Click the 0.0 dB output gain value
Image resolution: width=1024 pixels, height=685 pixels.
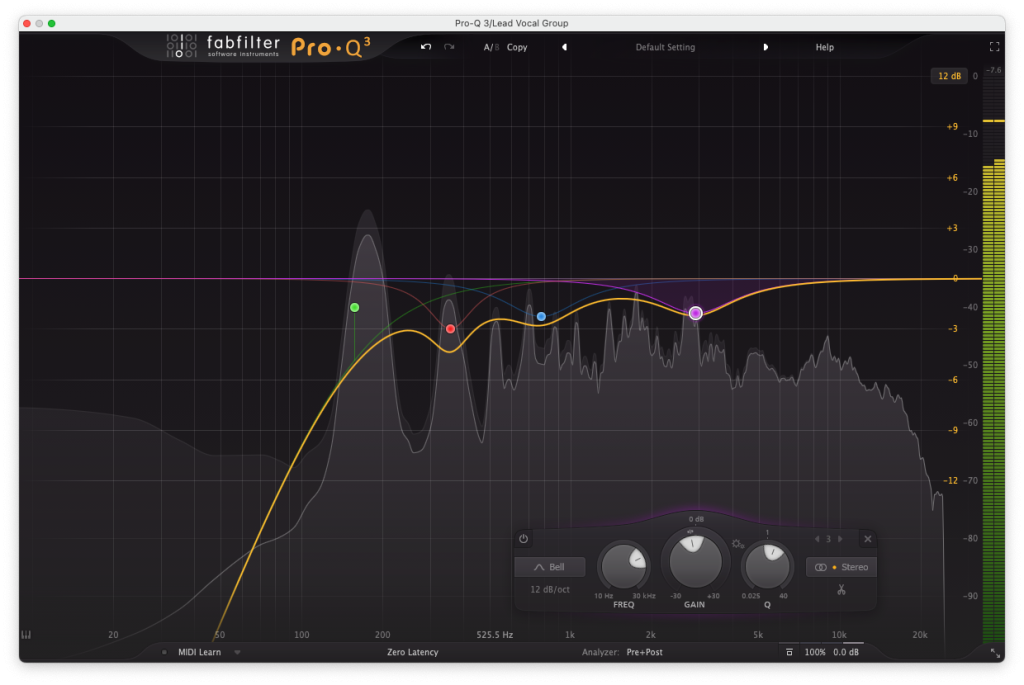pyautogui.click(x=846, y=652)
